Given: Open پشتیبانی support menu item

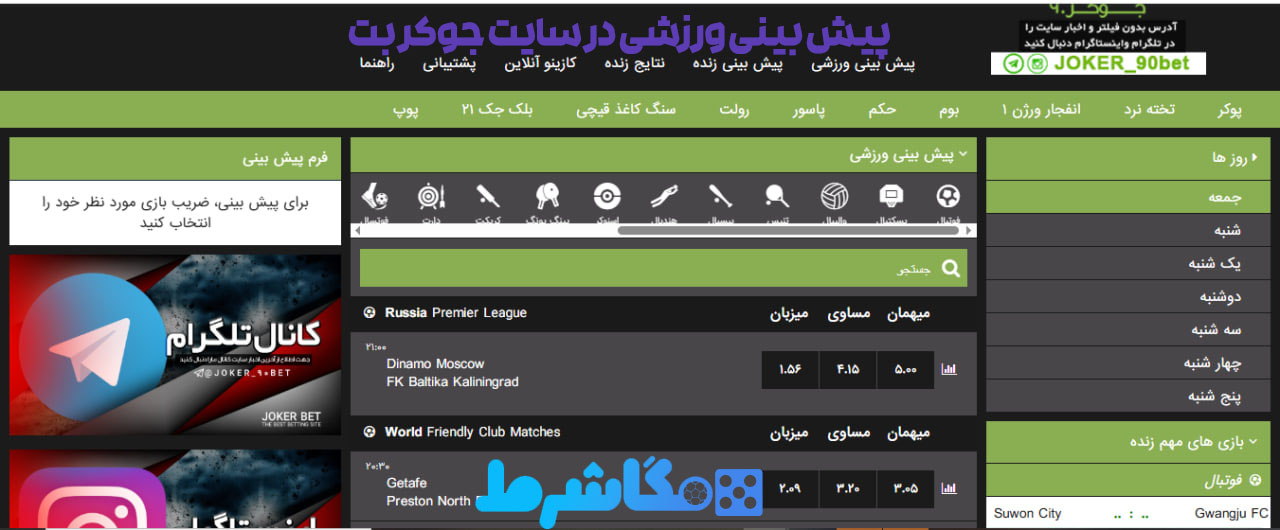Looking at the screenshot, I should (449, 64).
